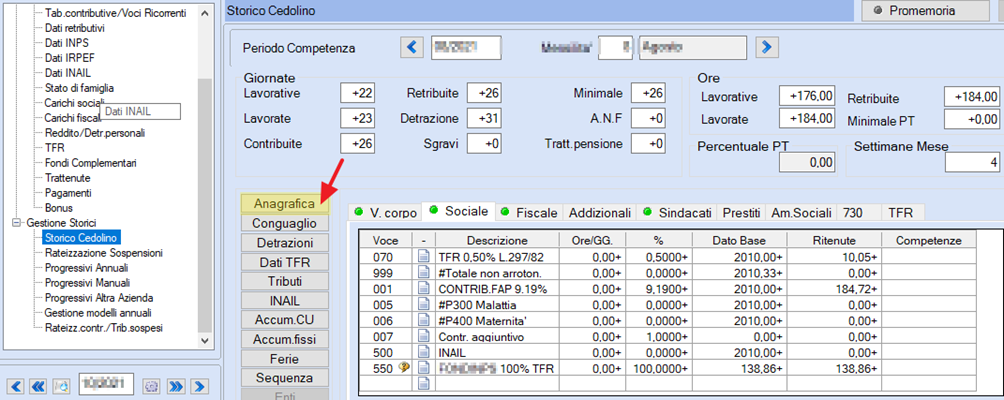
Task: Click the single left arrow in bottom navigator
Action: coord(17,386)
